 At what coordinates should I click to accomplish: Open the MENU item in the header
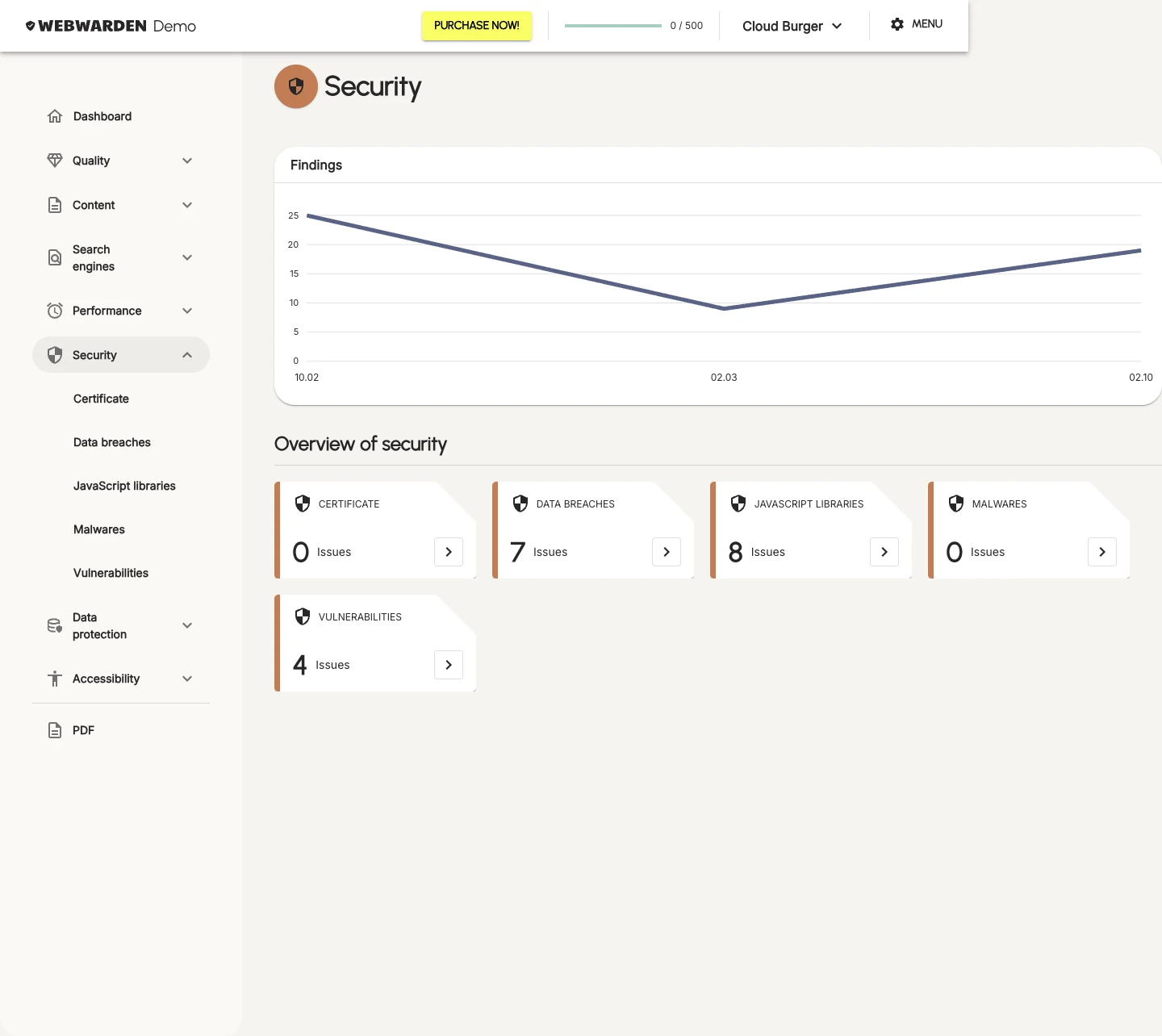pos(928,23)
